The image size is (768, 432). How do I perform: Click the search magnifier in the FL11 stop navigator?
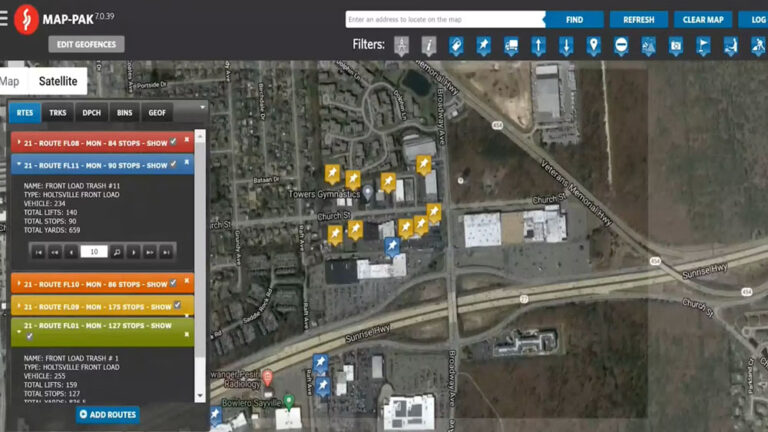[x=117, y=252]
